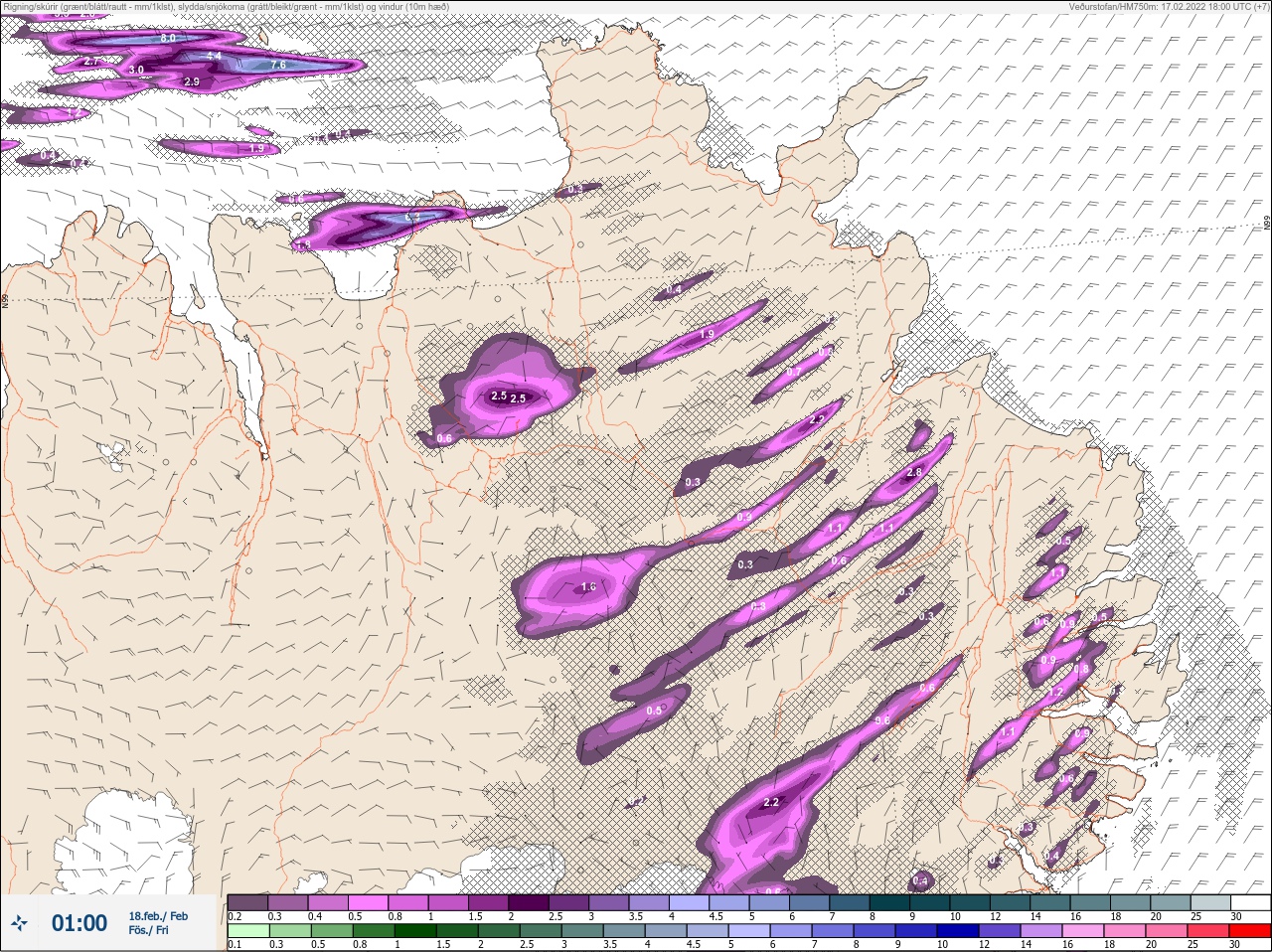Click the 2.8 precipitation value on the map
Image resolution: width=1272 pixels, height=952 pixels.
tap(914, 472)
